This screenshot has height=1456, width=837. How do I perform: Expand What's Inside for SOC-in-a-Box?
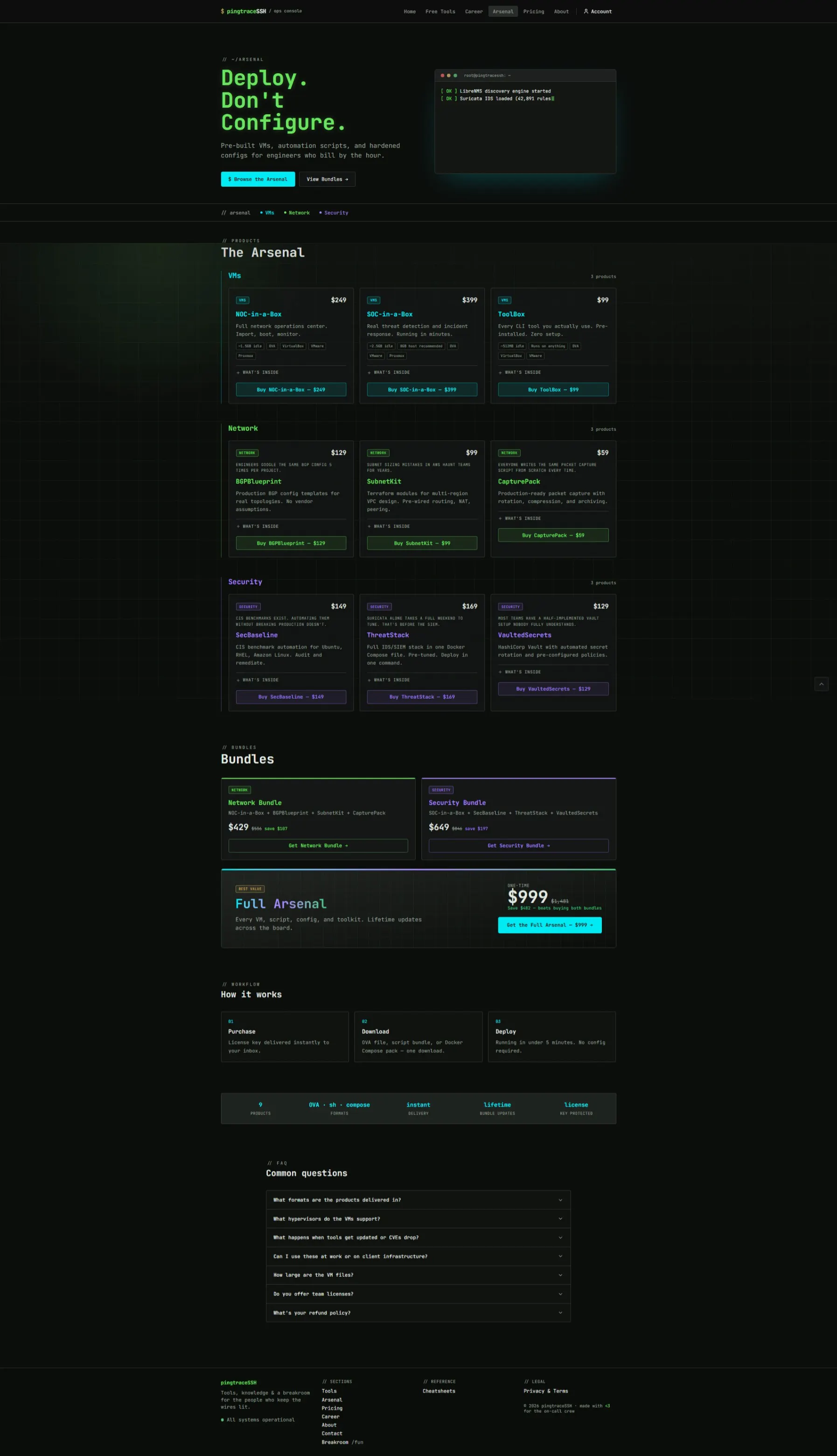422,372
